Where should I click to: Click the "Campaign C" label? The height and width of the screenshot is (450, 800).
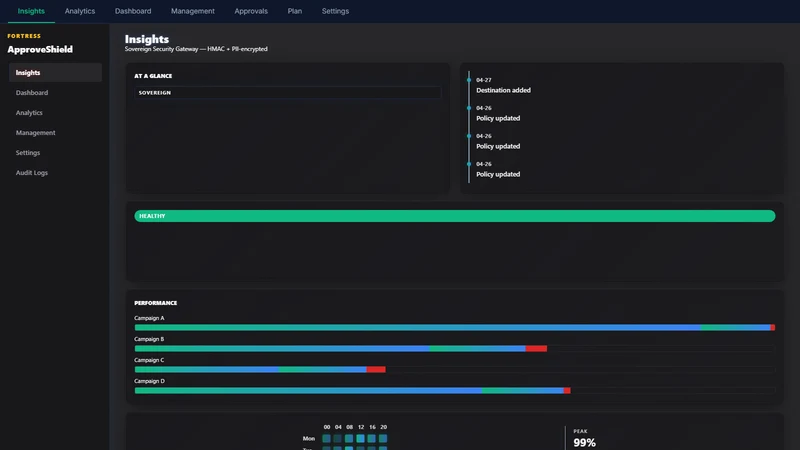tap(149, 360)
